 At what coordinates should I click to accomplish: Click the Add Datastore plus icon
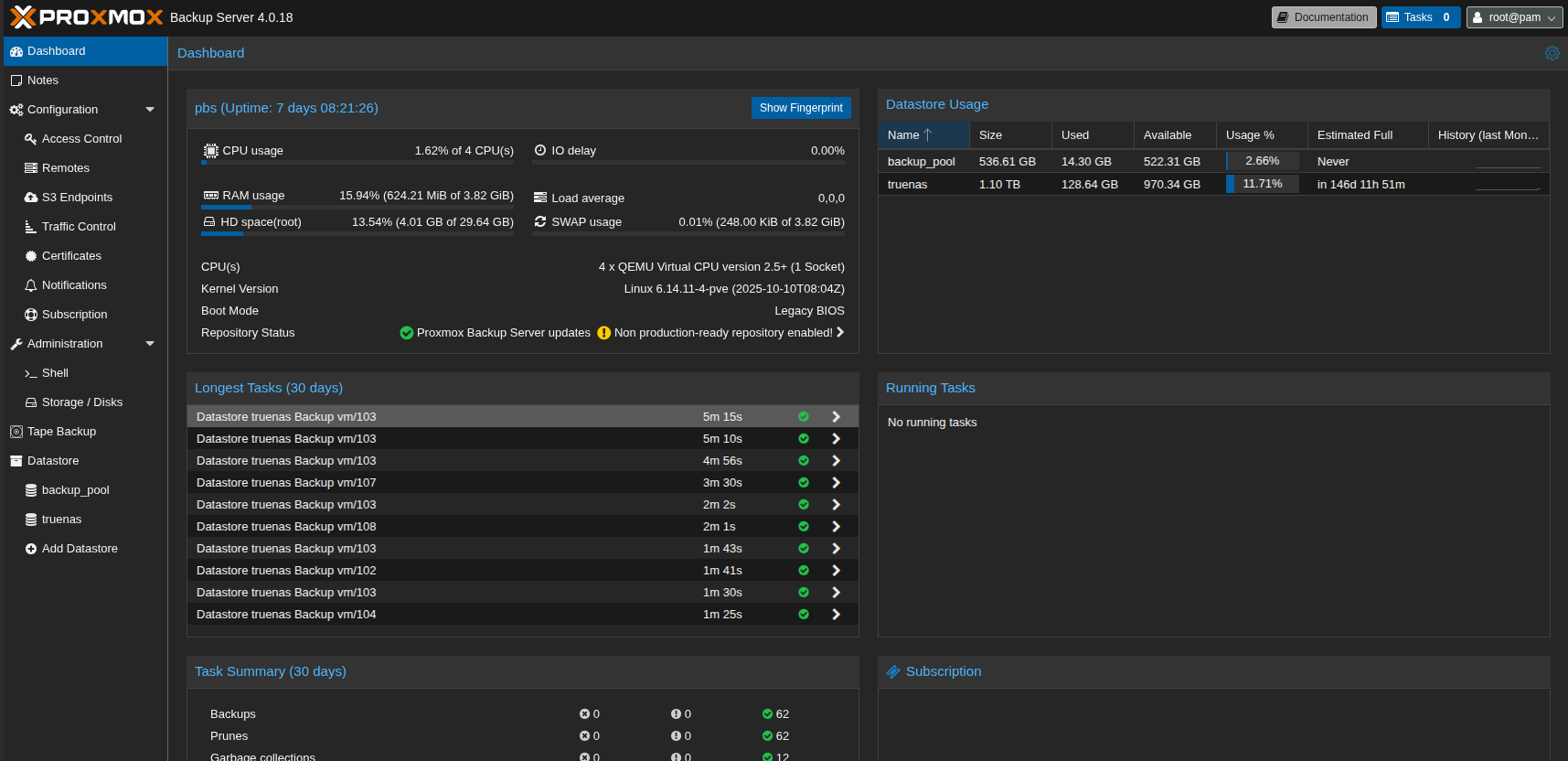(x=31, y=549)
